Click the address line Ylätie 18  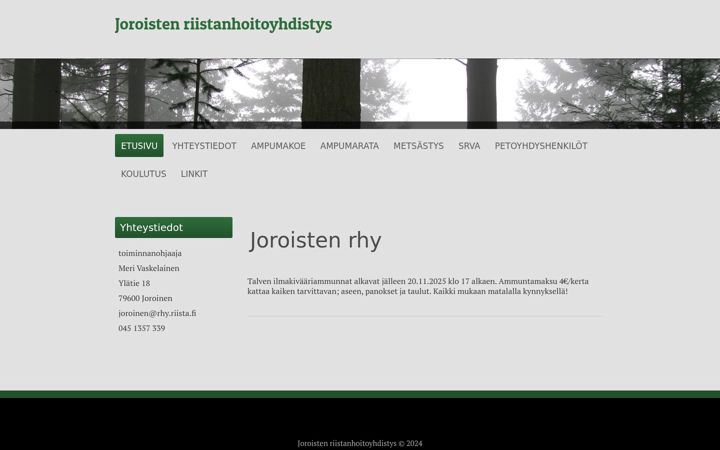[134, 283]
